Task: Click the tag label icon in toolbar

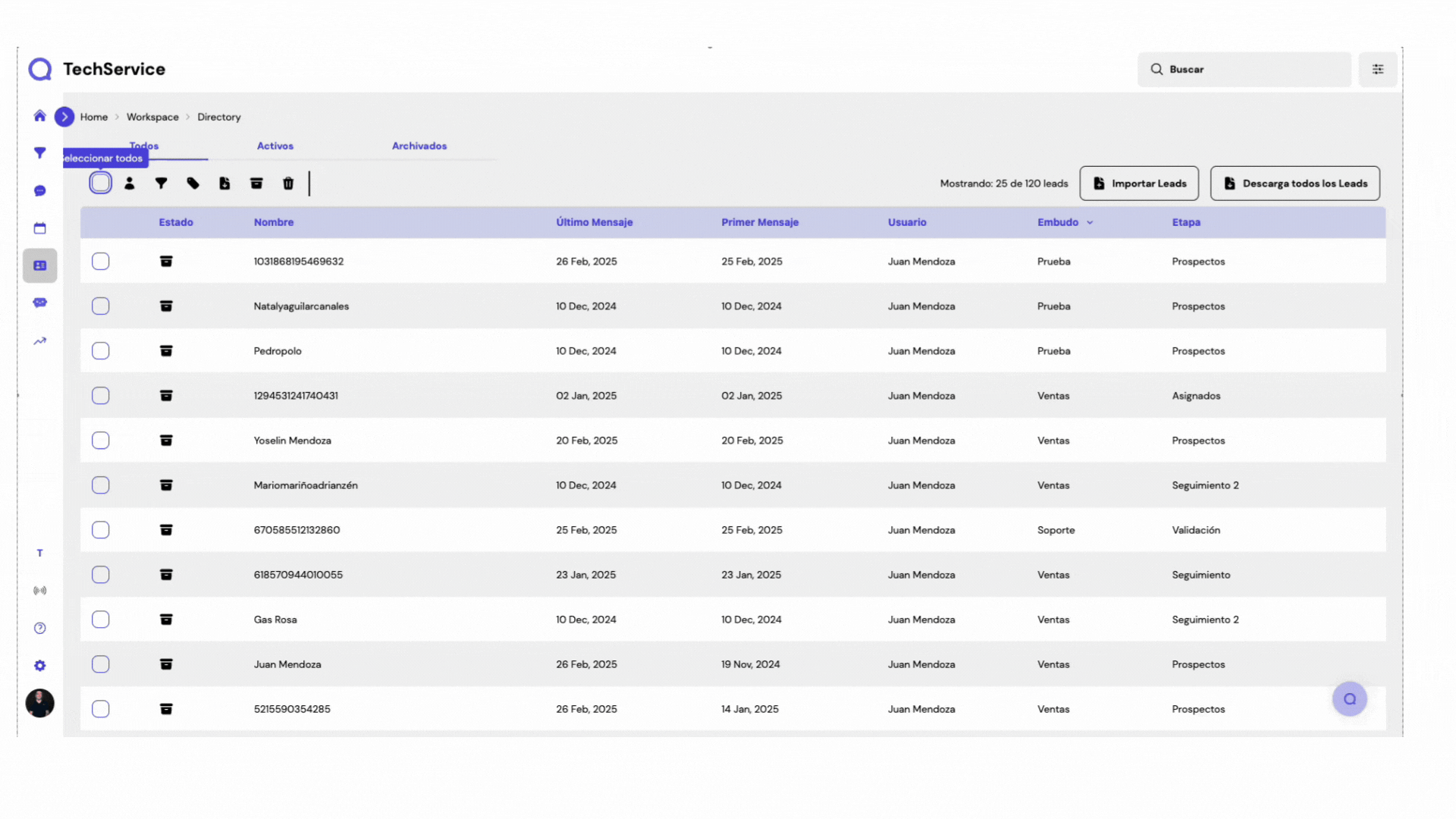Action: tap(193, 184)
